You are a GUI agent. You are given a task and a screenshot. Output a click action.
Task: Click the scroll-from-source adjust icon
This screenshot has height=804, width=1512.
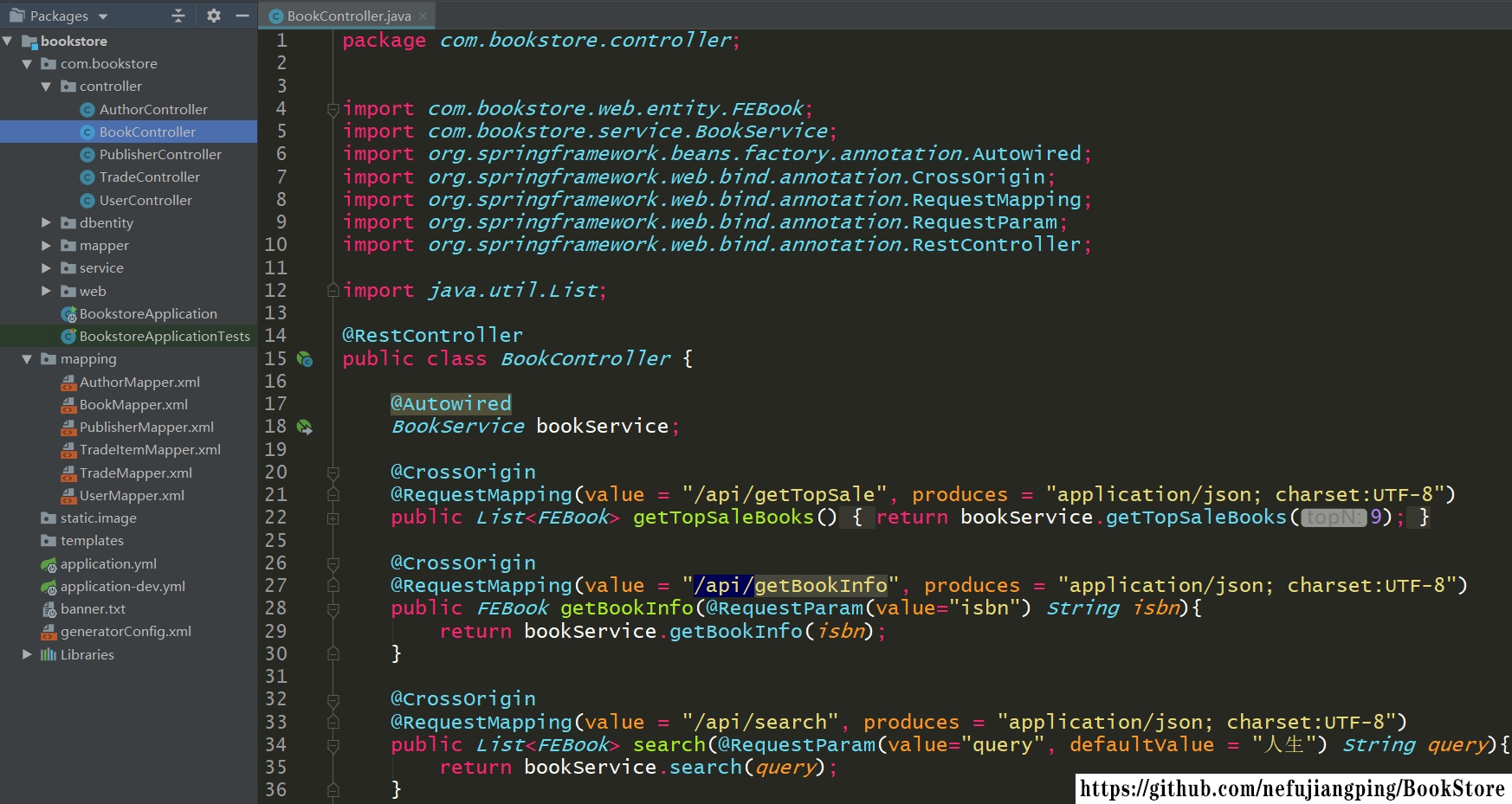point(178,16)
